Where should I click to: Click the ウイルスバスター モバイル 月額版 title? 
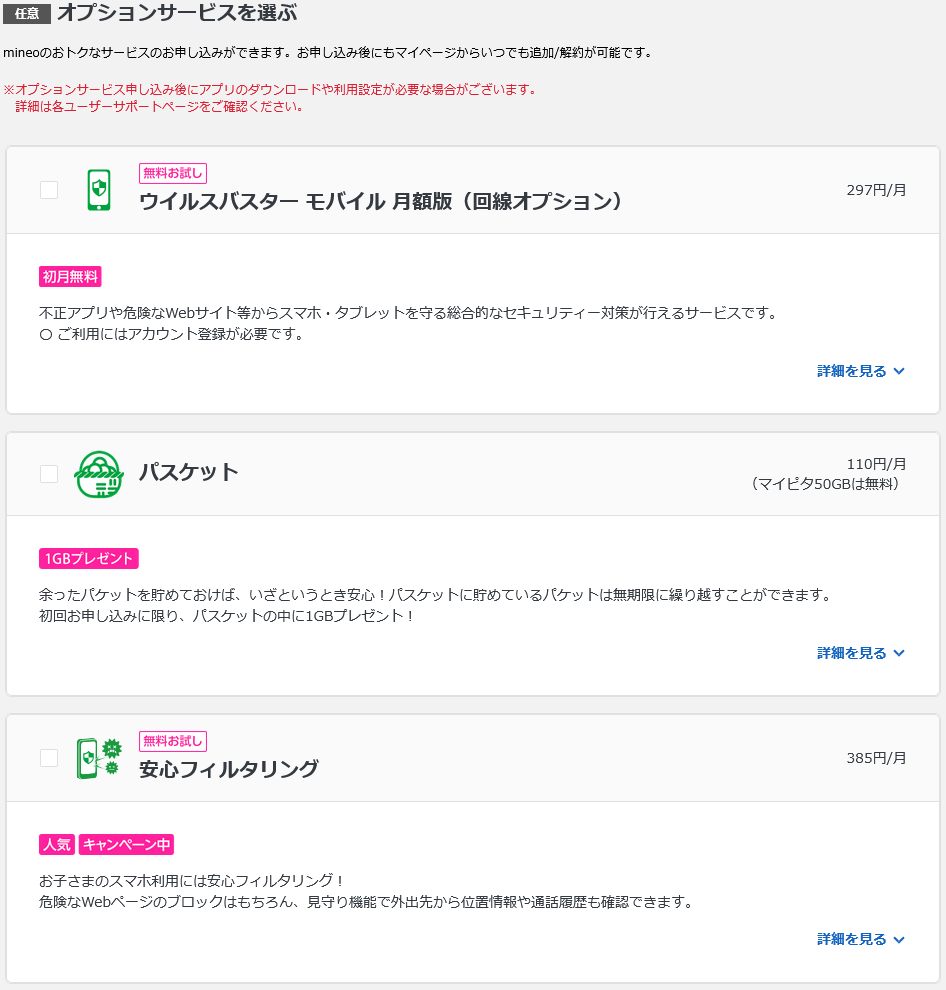[x=383, y=203]
